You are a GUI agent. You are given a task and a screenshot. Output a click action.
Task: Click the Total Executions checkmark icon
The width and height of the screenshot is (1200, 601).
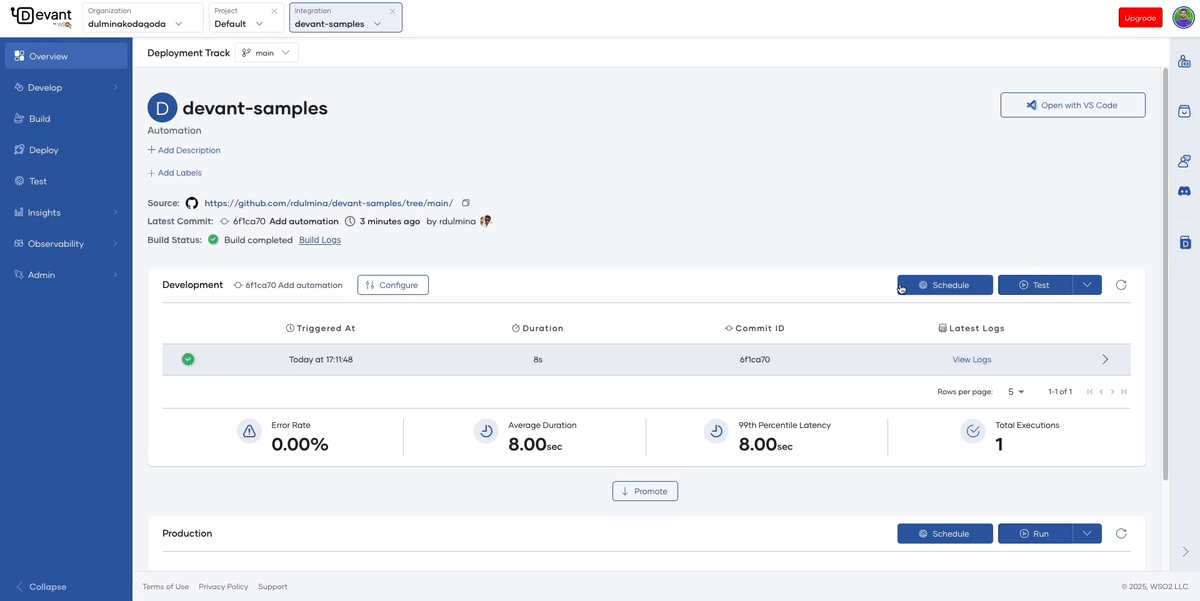[x=973, y=432]
